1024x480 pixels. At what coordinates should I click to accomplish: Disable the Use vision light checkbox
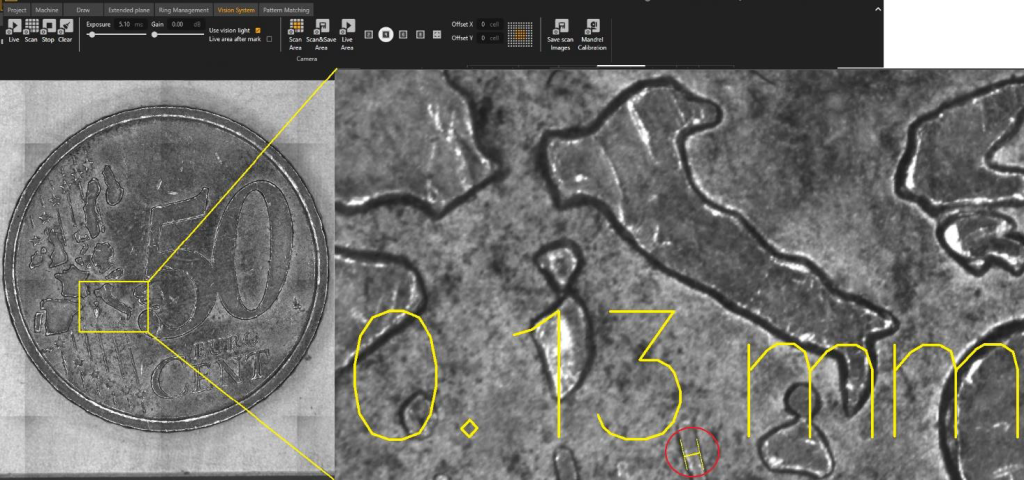tap(258, 31)
